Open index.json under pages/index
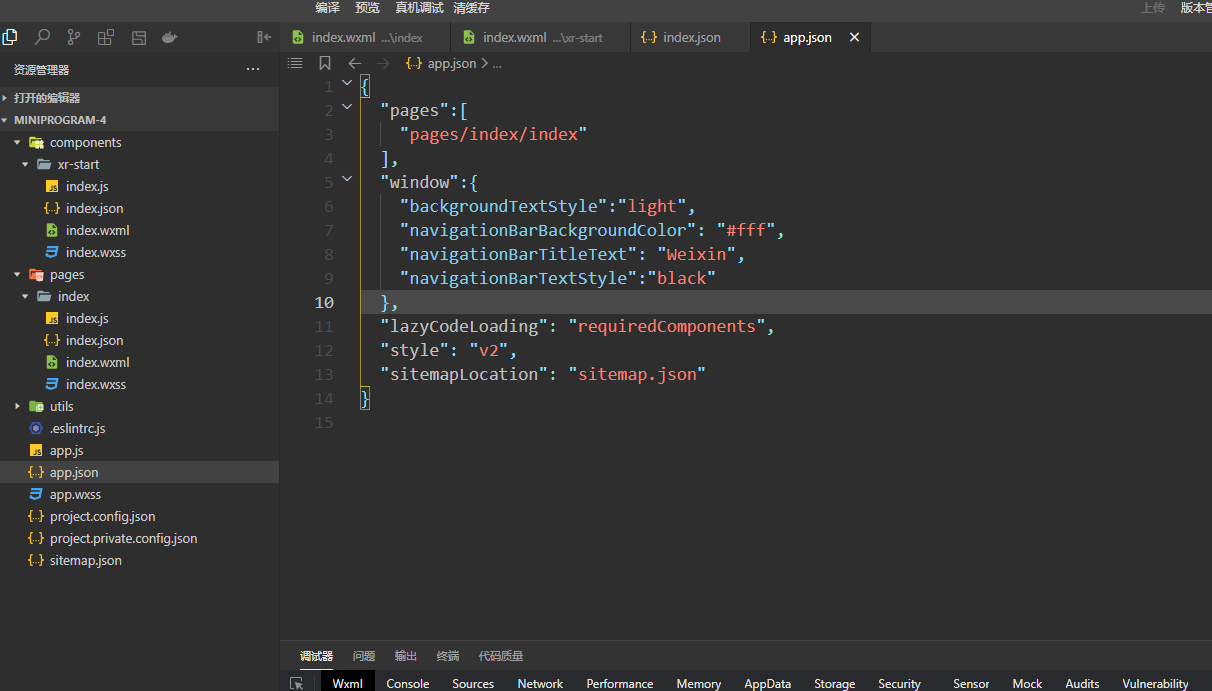 click(x=140, y=340)
